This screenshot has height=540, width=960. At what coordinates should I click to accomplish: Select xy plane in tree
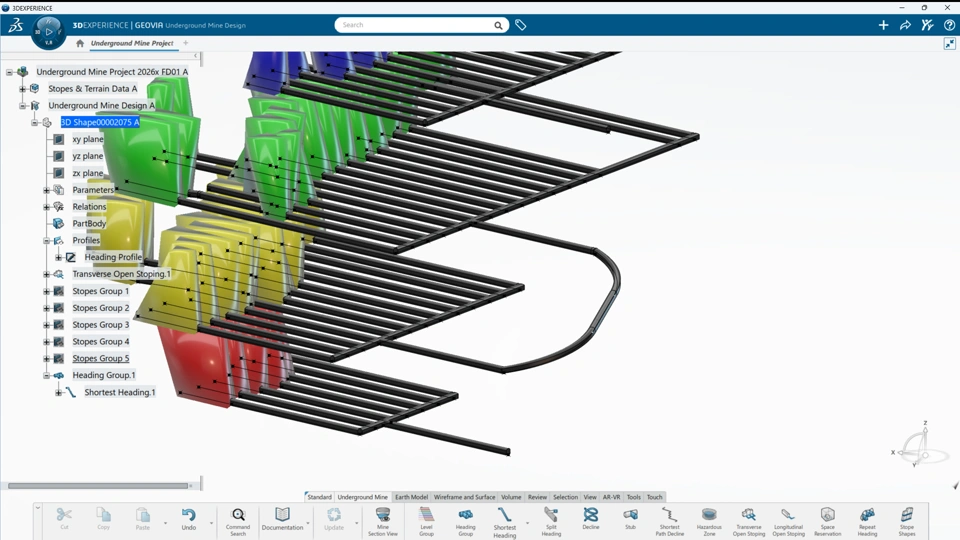pos(88,140)
